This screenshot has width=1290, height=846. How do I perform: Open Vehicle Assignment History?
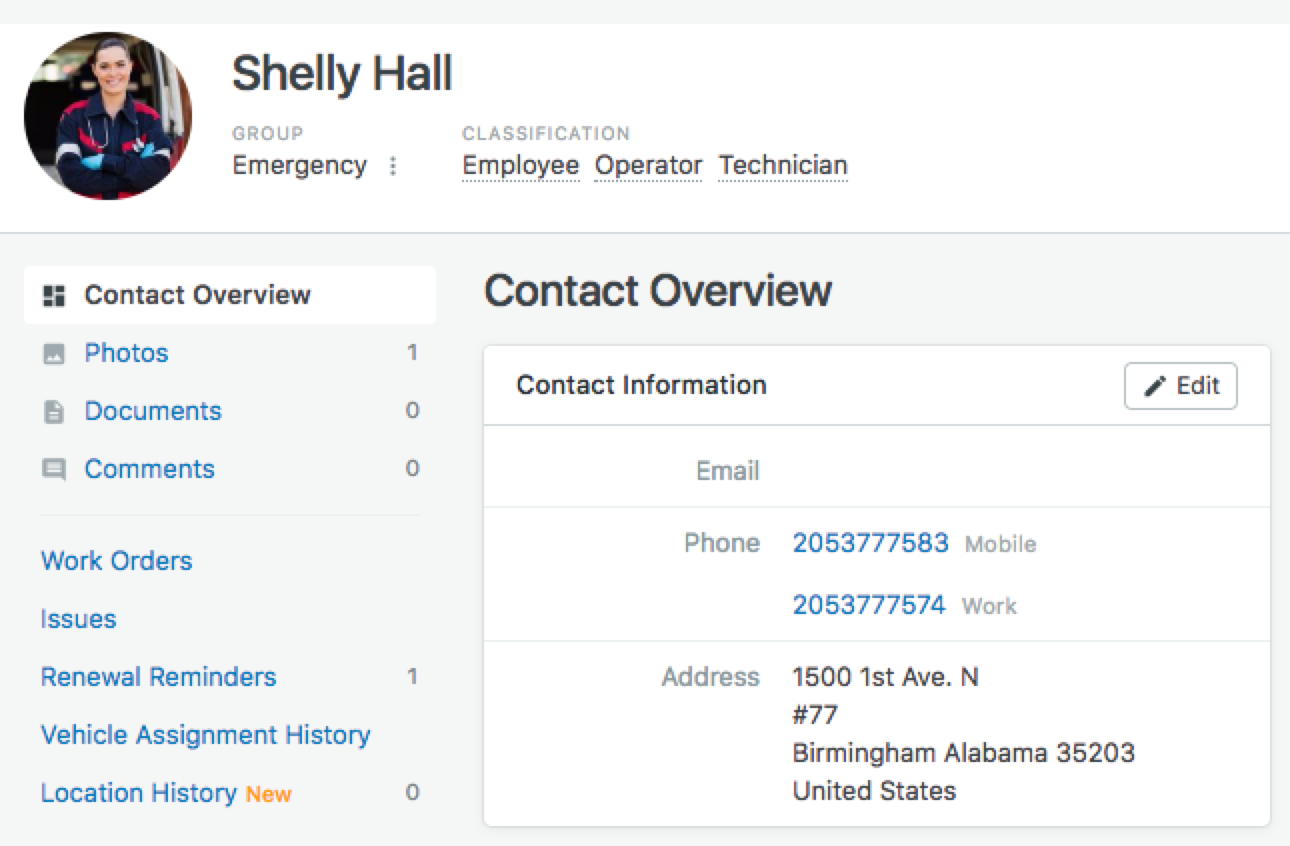tap(205, 735)
